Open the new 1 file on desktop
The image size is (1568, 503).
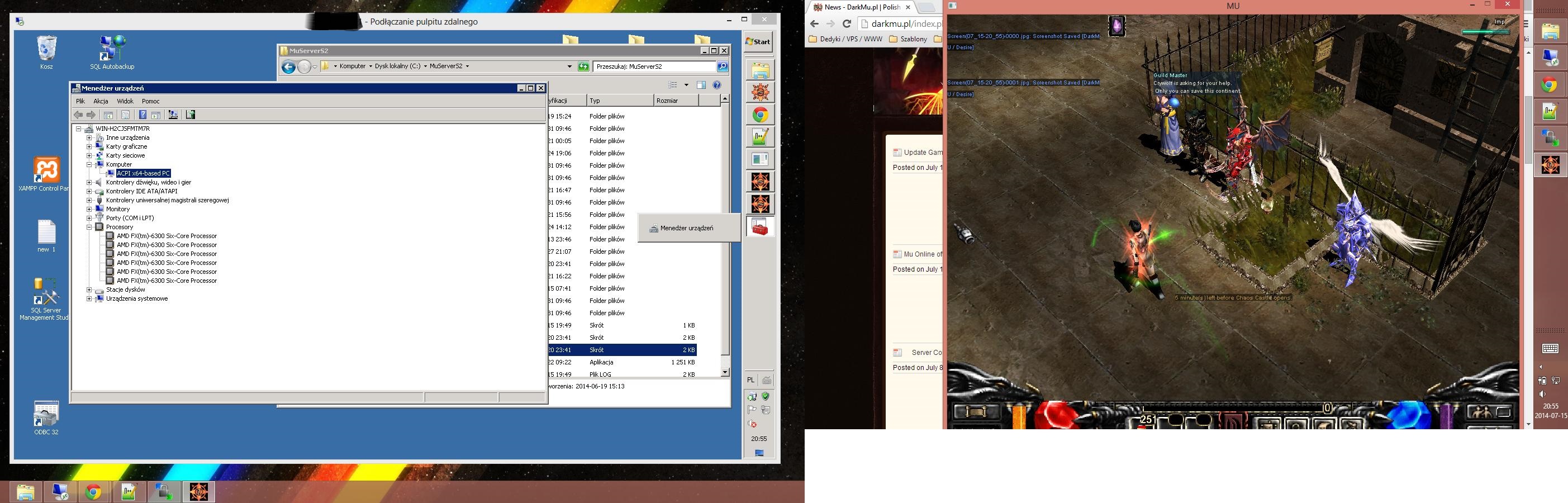click(x=46, y=236)
